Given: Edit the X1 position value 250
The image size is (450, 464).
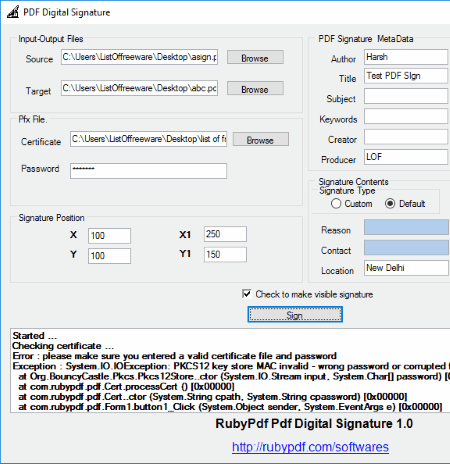Looking at the screenshot, I should pyautogui.click(x=225, y=234).
